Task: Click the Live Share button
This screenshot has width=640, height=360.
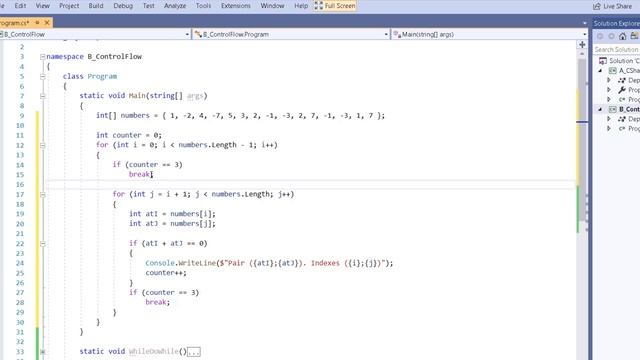Action: pyautogui.click(x=613, y=6)
